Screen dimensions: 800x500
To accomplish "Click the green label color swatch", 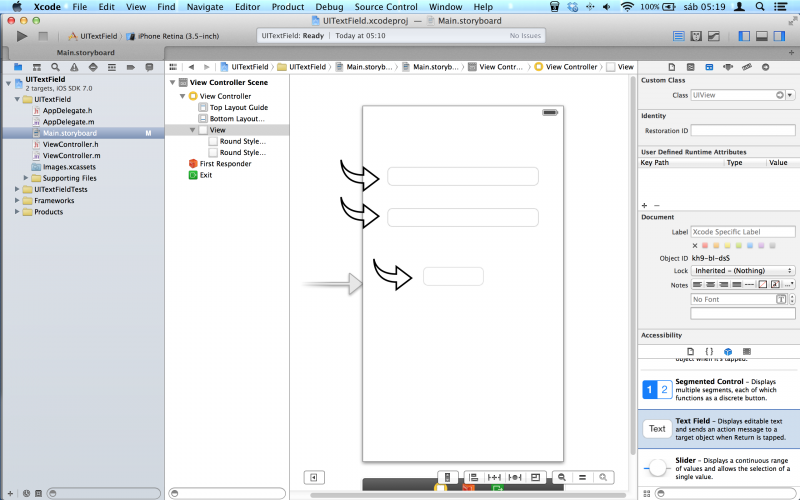I will (x=739, y=245).
